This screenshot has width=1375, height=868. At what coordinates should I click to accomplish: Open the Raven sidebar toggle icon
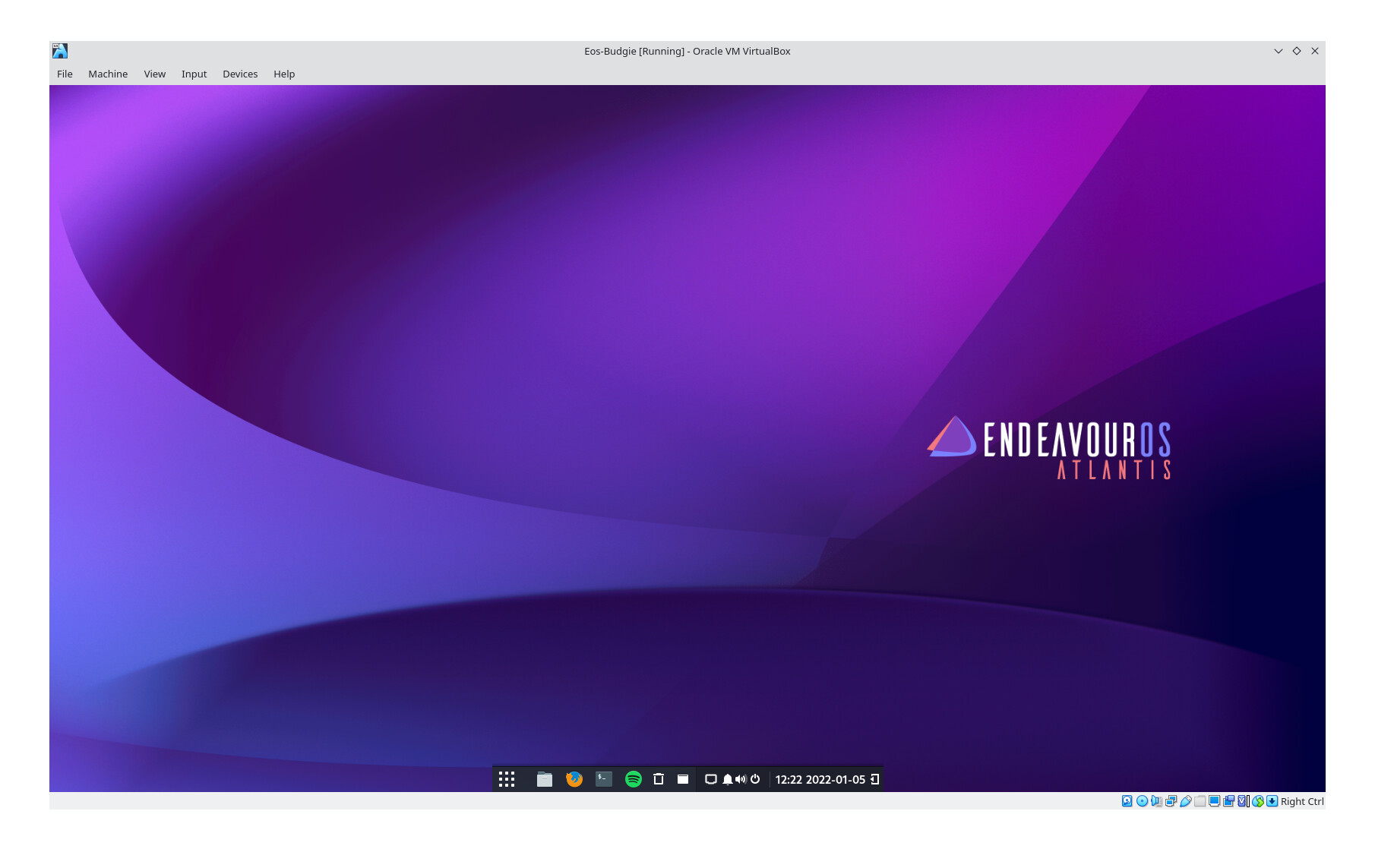point(875,779)
